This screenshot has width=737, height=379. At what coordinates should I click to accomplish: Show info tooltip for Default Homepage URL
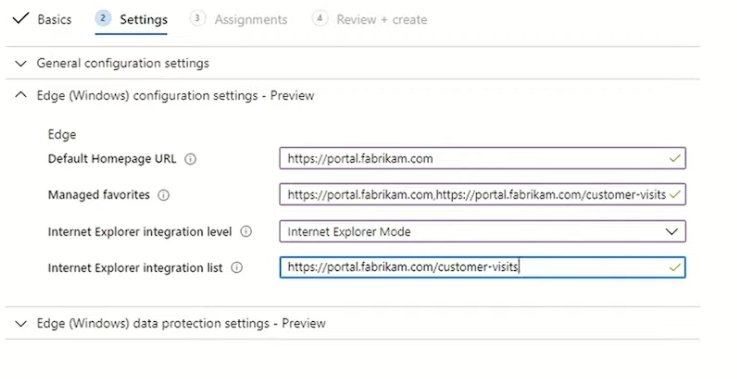click(x=190, y=159)
